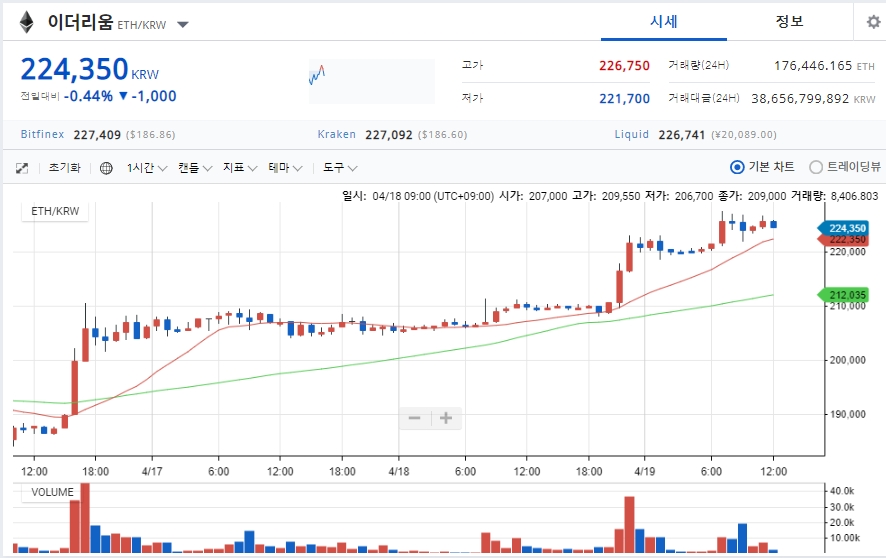
Task: Open the ETH/KRW market selector dropdown arrow
Action: pos(182,24)
